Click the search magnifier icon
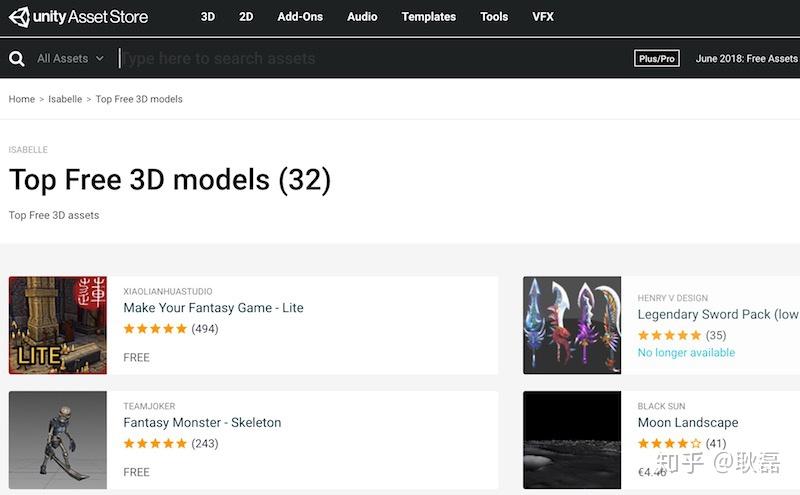800x495 pixels. (17, 59)
